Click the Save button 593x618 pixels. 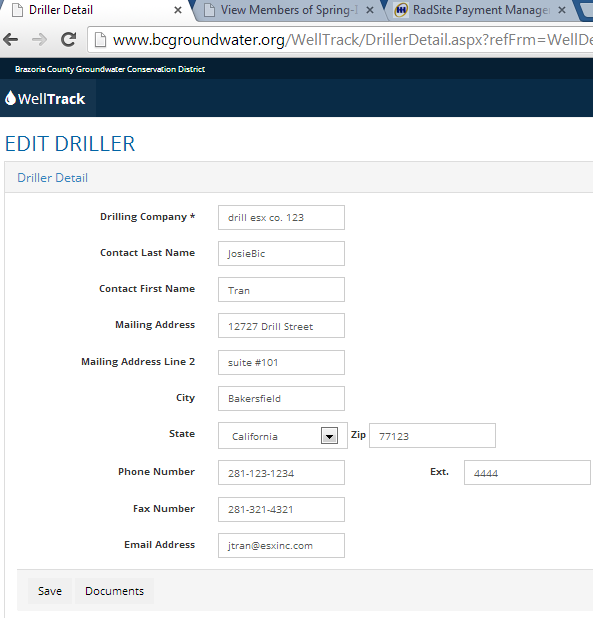[50, 591]
